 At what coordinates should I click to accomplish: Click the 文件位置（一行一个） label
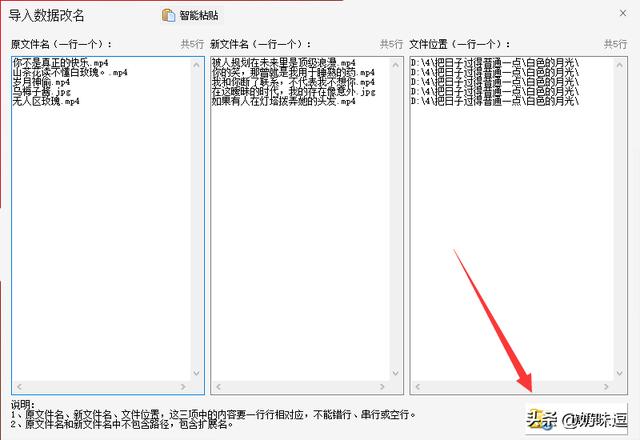tap(460, 44)
